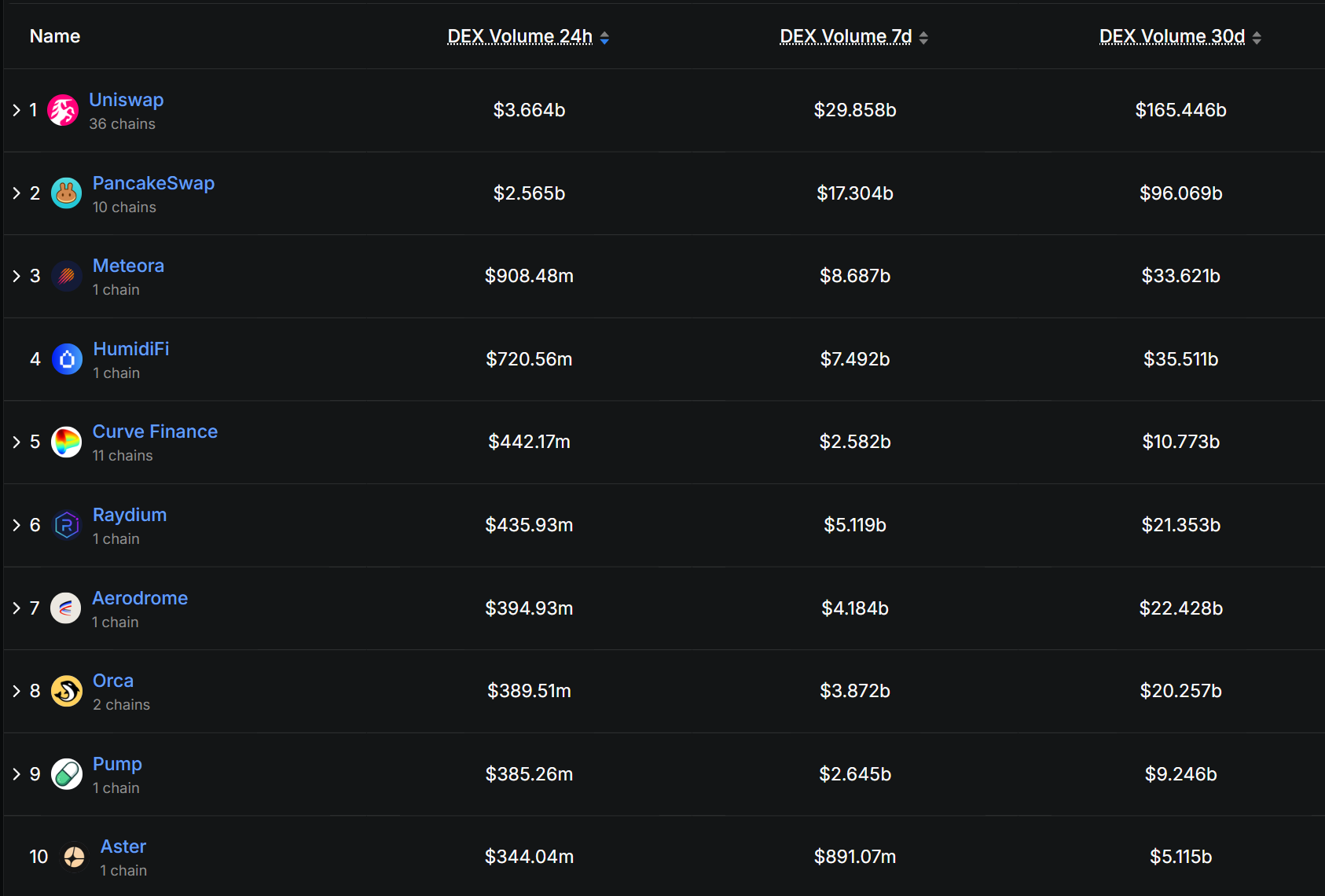This screenshot has width=1325, height=896.
Task: Click the Orca logo icon
Action: [67, 691]
